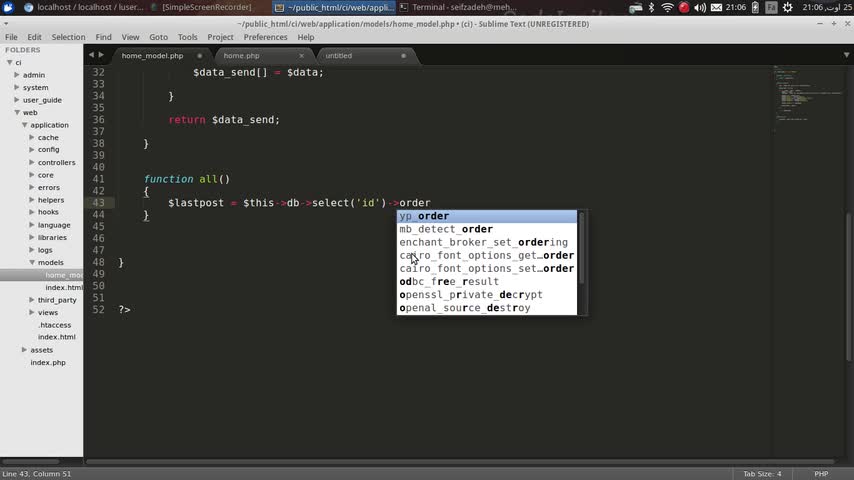
Task: Collapse the web folder
Action: point(17,112)
